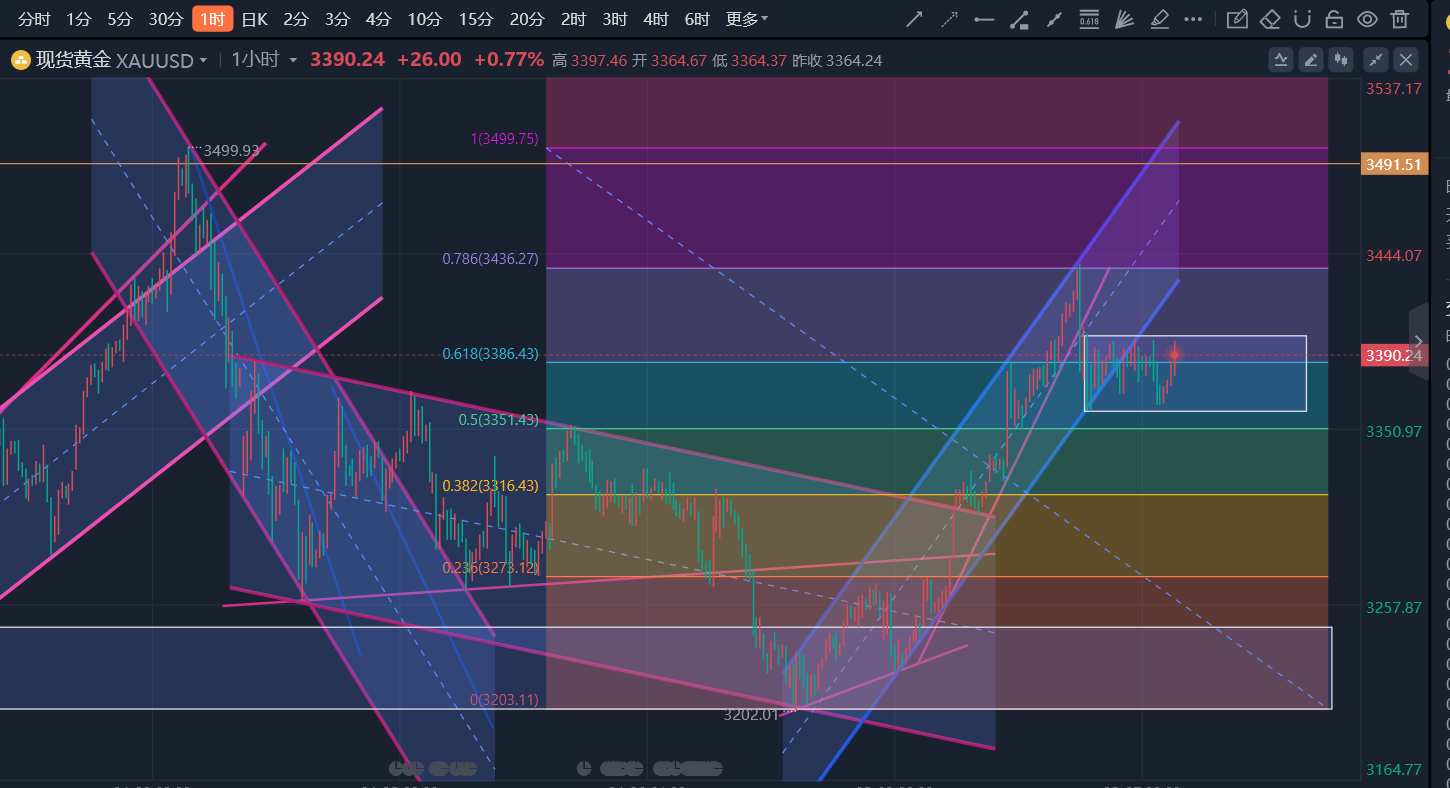Select the fan lines drawing tool
Image resolution: width=1450 pixels, height=788 pixels.
[1124, 19]
